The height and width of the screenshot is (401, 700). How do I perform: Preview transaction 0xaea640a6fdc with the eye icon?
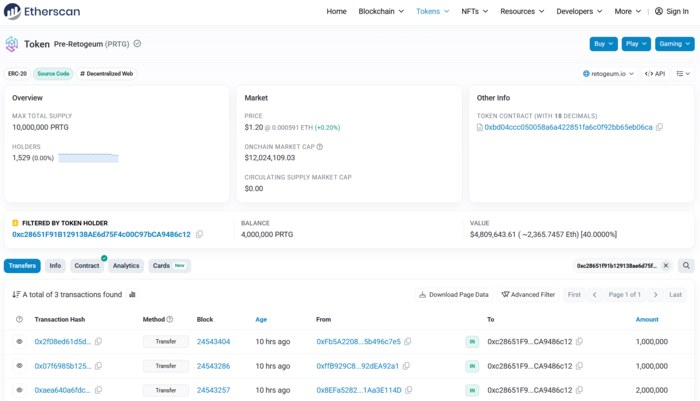[19, 390]
